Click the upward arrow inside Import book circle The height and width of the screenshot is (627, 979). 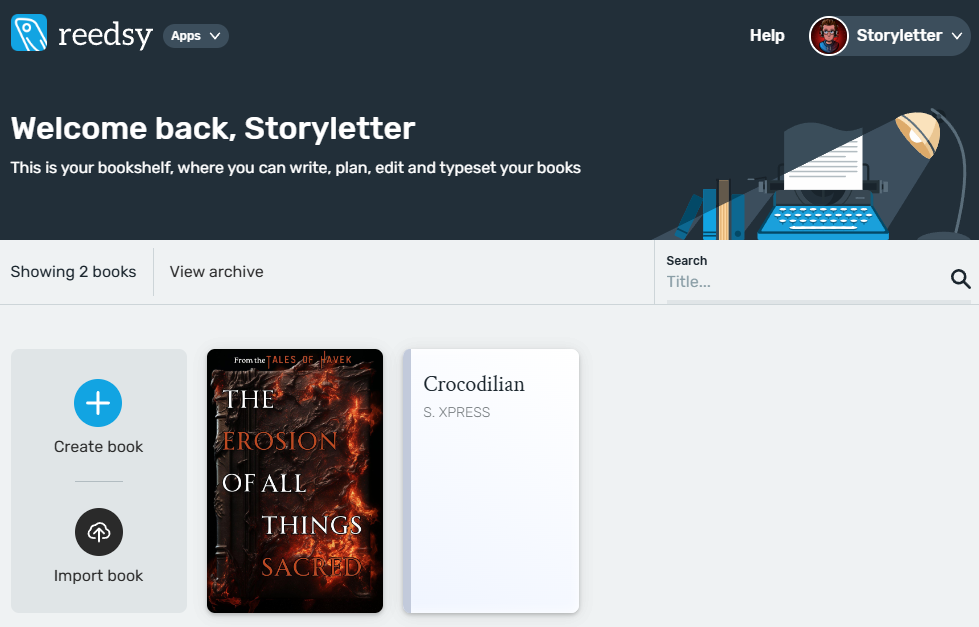98,532
